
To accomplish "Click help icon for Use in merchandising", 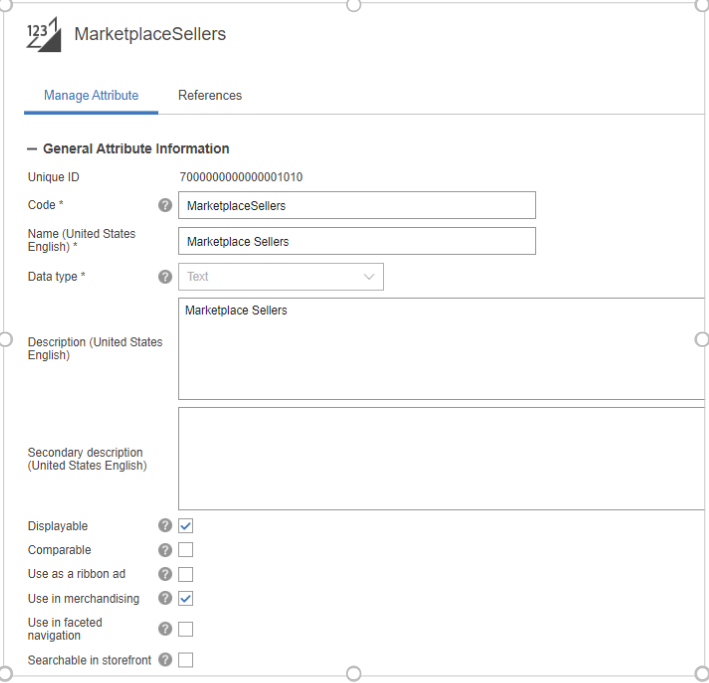I will point(166,599).
